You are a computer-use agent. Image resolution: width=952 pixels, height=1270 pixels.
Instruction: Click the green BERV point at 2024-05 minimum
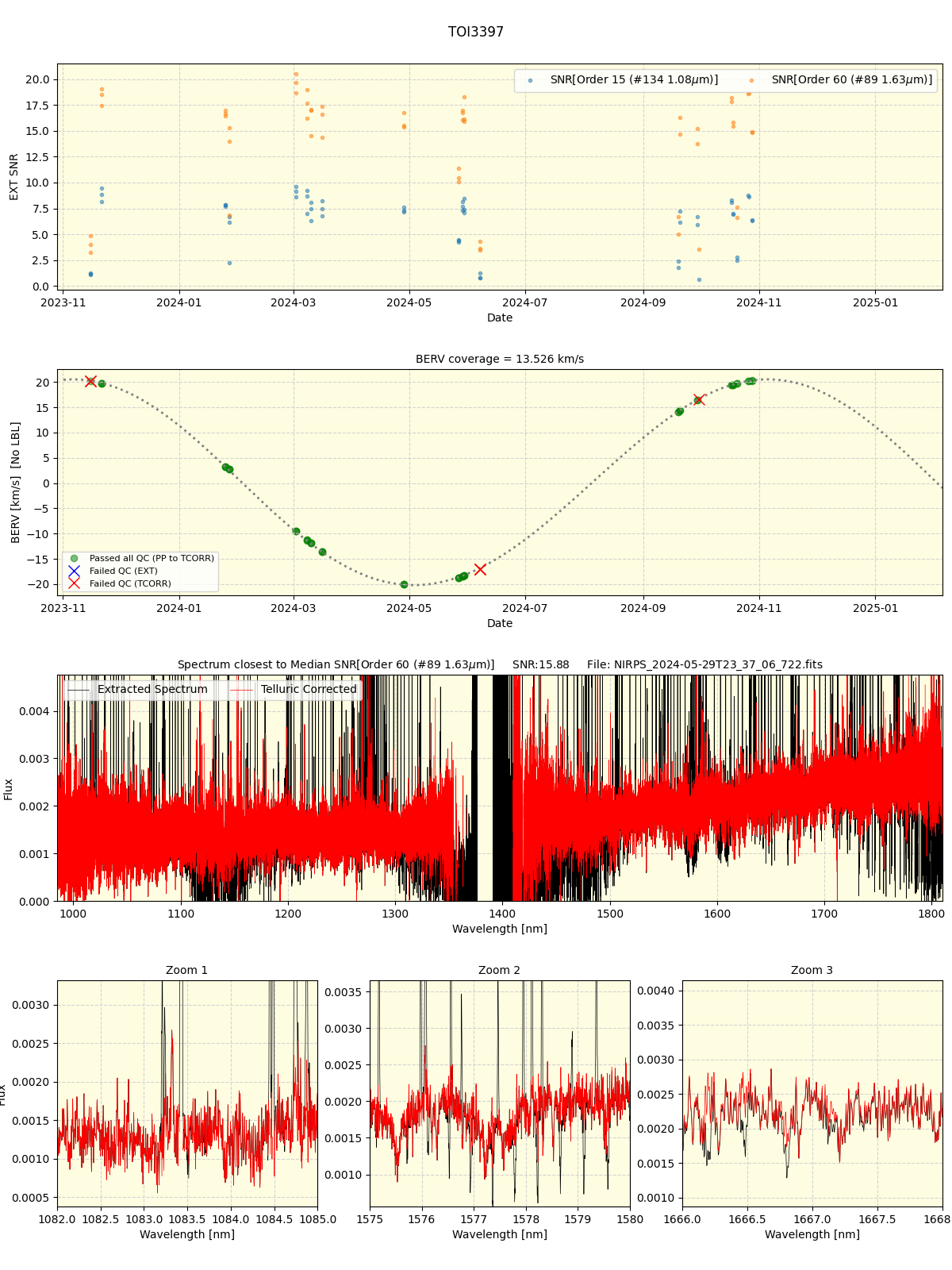[x=404, y=585]
